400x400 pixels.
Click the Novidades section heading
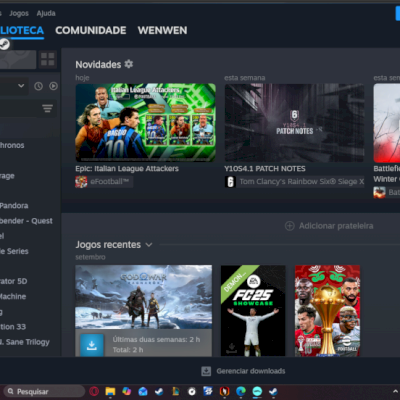coord(98,64)
